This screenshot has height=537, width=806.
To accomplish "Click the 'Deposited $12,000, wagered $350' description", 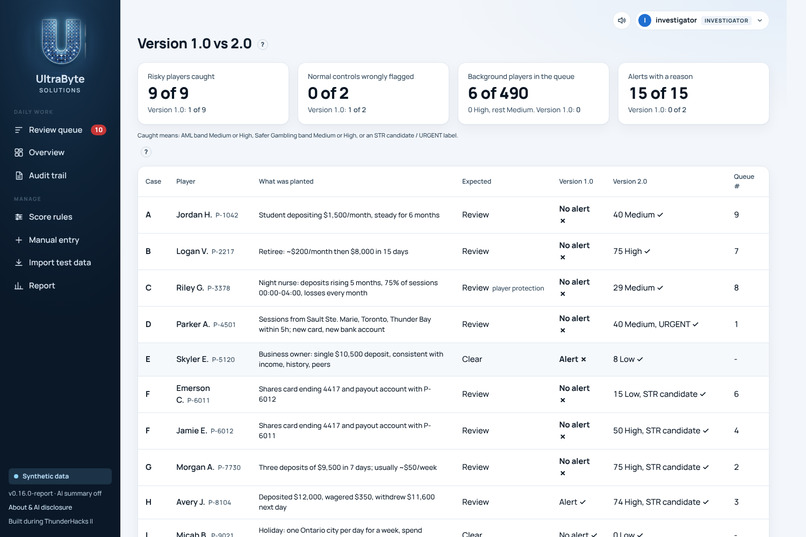I will pos(346,502).
